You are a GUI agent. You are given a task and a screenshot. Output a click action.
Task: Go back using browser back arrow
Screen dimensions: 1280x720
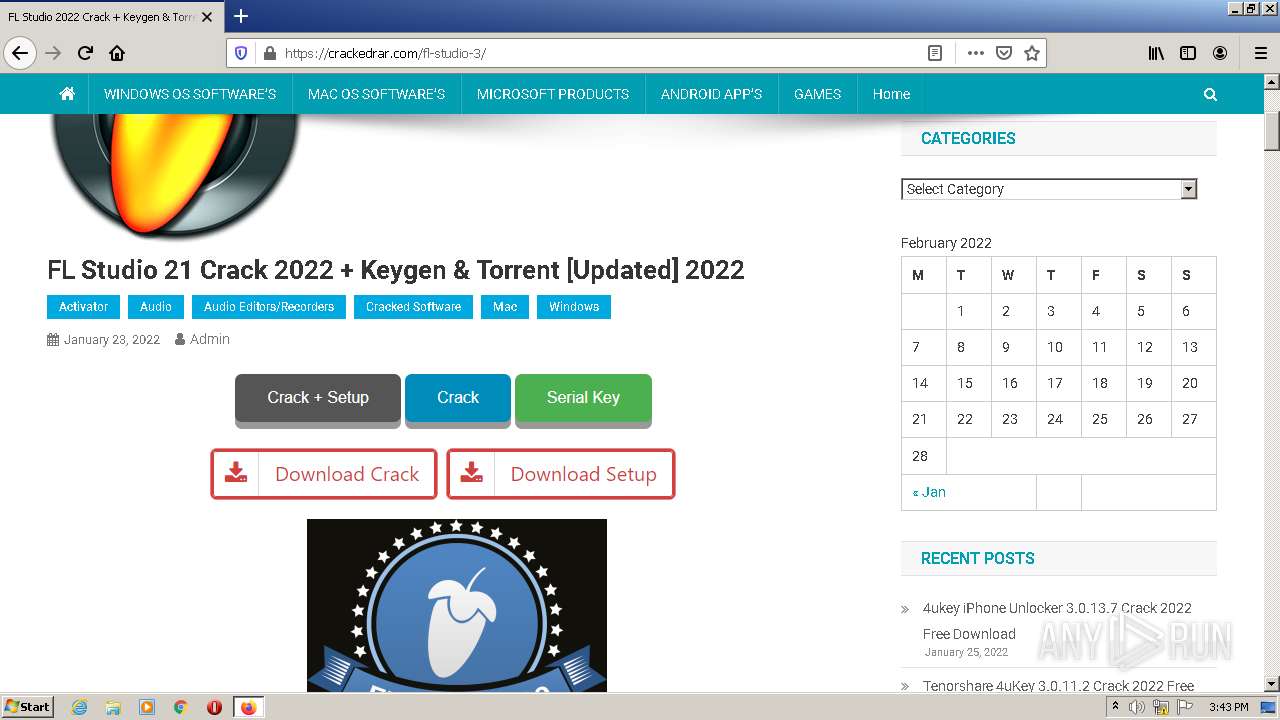tap(20, 53)
